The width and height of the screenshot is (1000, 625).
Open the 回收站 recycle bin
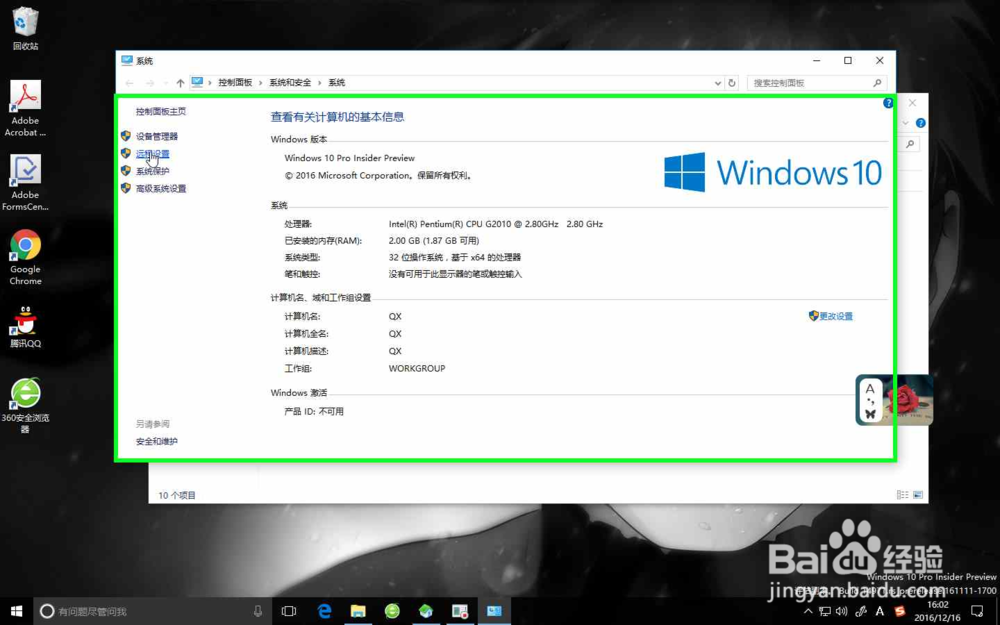(x=24, y=20)
